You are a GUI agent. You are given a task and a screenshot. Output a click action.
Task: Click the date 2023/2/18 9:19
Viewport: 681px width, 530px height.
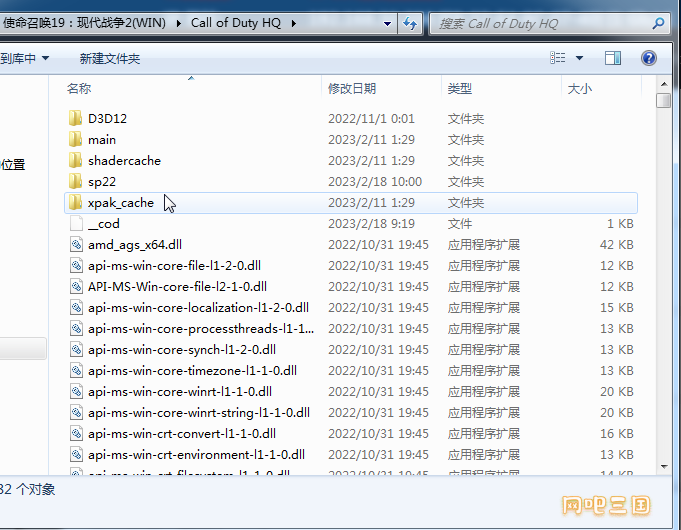click(x=371, y=223)
